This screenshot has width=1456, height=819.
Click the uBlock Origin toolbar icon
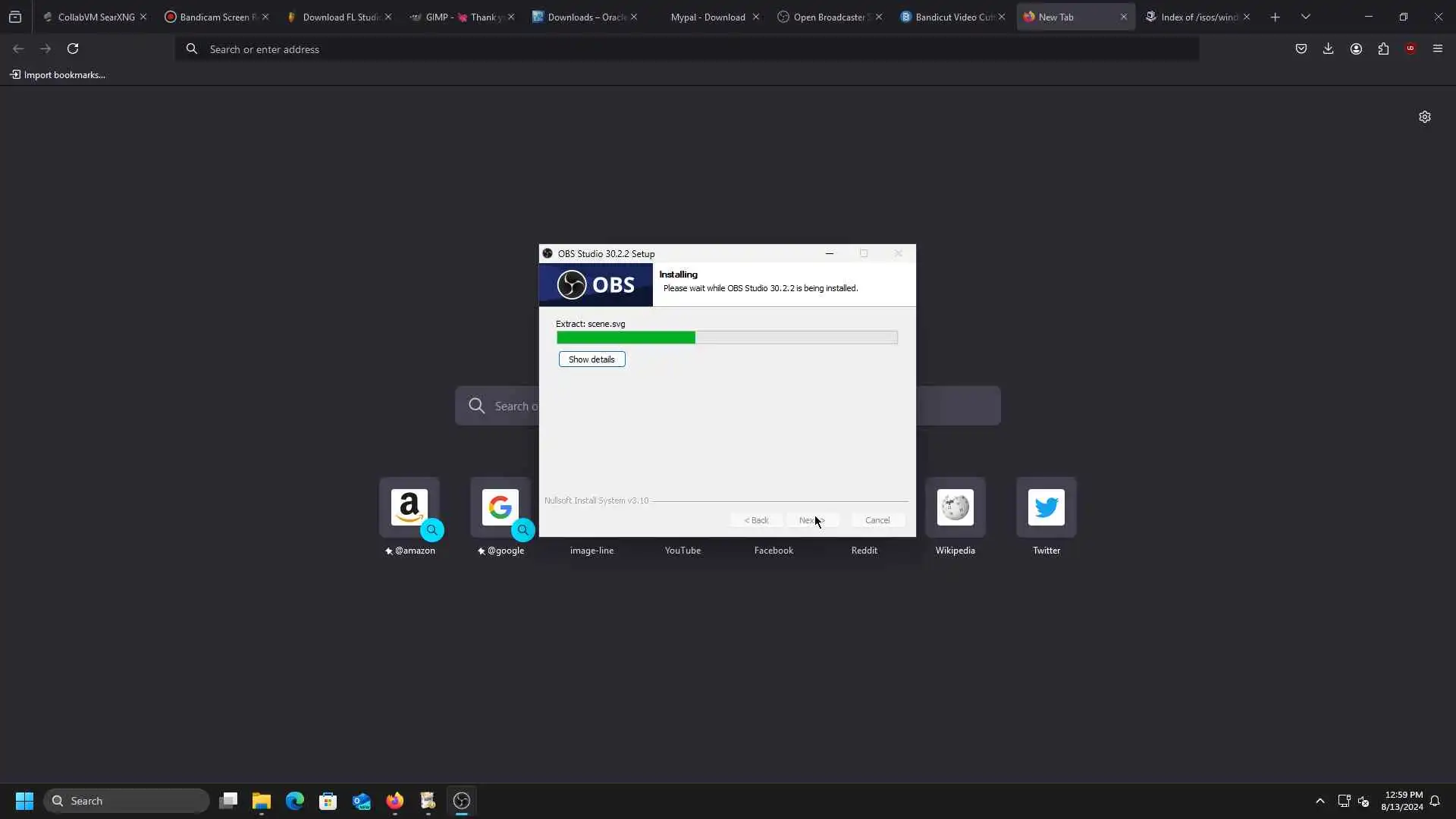click(1410, 49)
